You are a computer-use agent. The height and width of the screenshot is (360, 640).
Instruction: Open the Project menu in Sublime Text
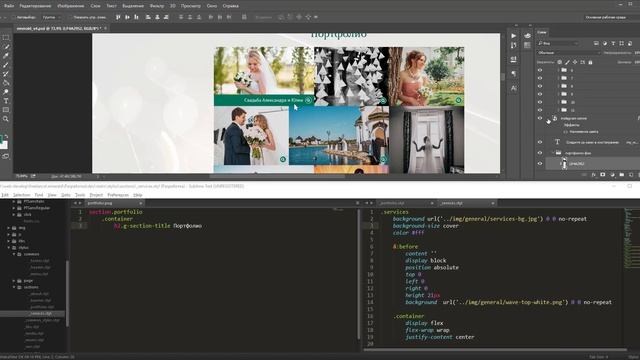tap(96, 195)
